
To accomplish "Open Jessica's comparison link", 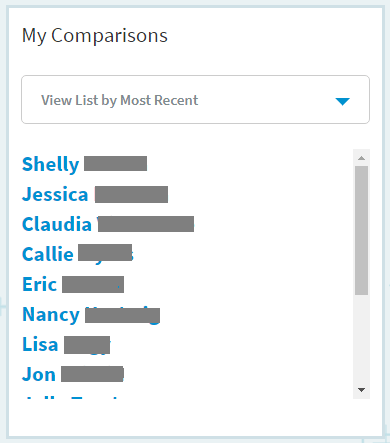I will click(x=95, y=194).
